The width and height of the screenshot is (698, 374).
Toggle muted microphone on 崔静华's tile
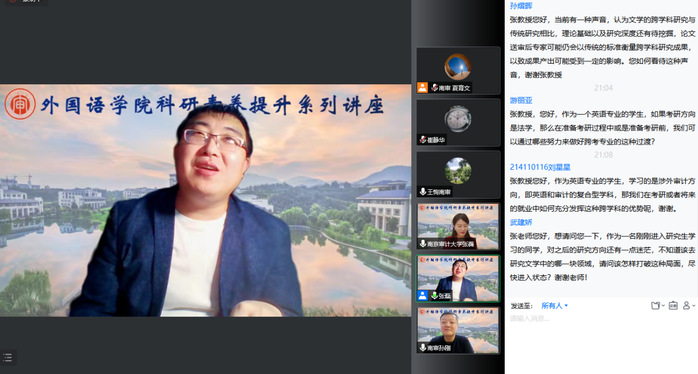tap(422, 140)
